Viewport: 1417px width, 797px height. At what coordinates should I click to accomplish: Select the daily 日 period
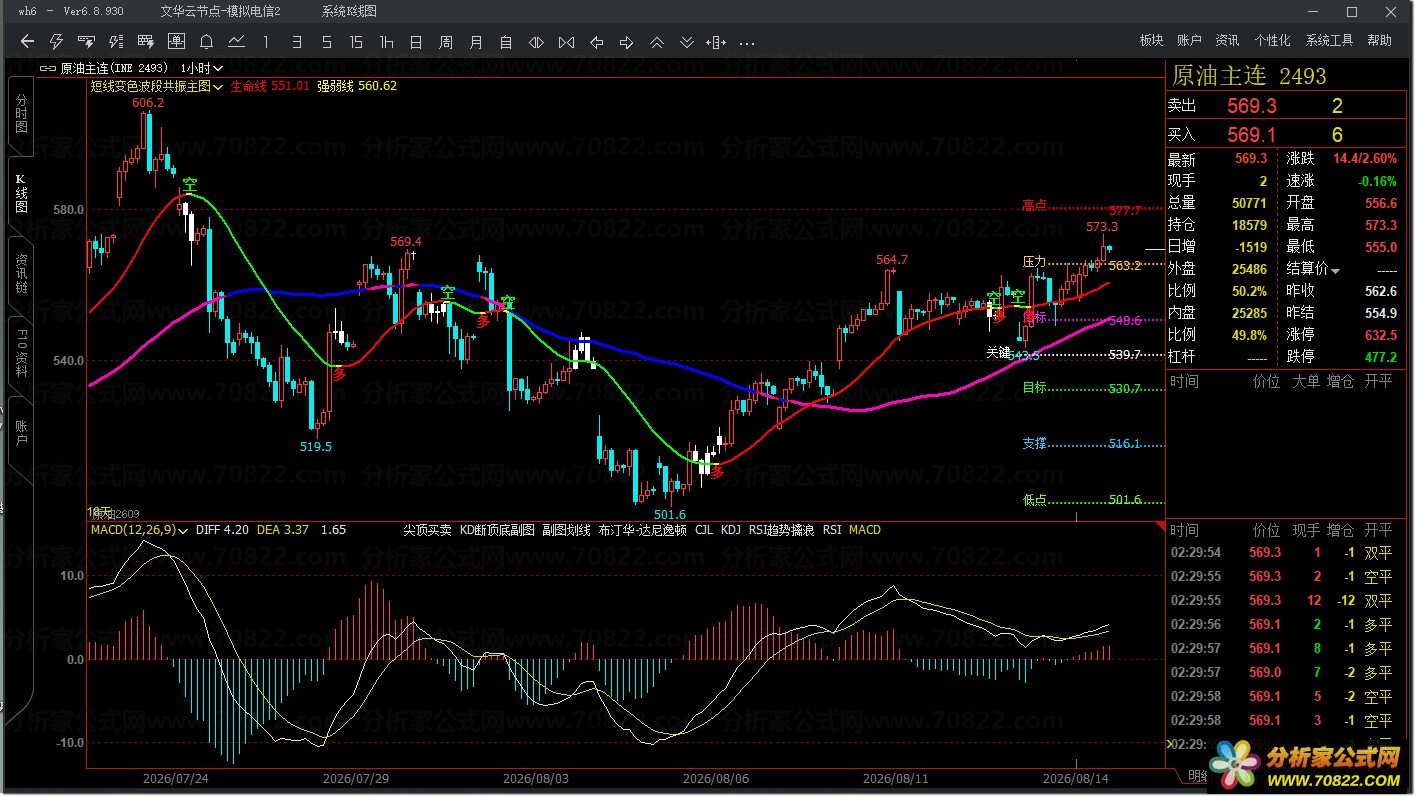tap(416, 42)
